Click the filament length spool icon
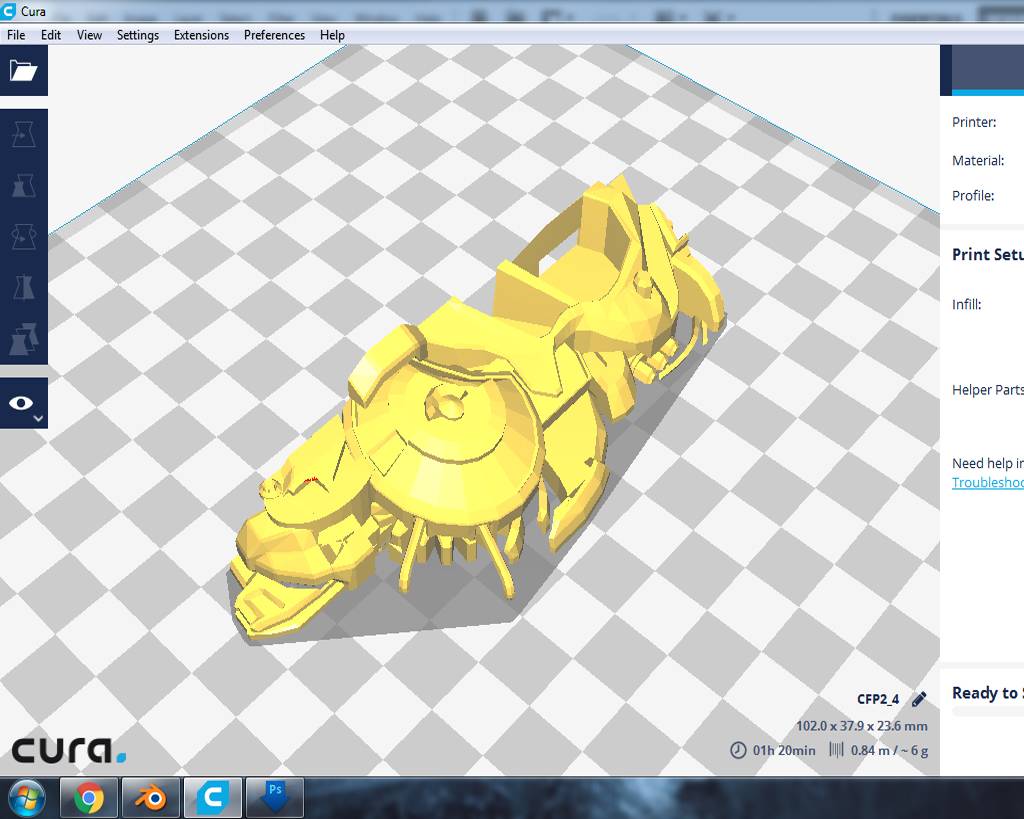 pos(836,750)
